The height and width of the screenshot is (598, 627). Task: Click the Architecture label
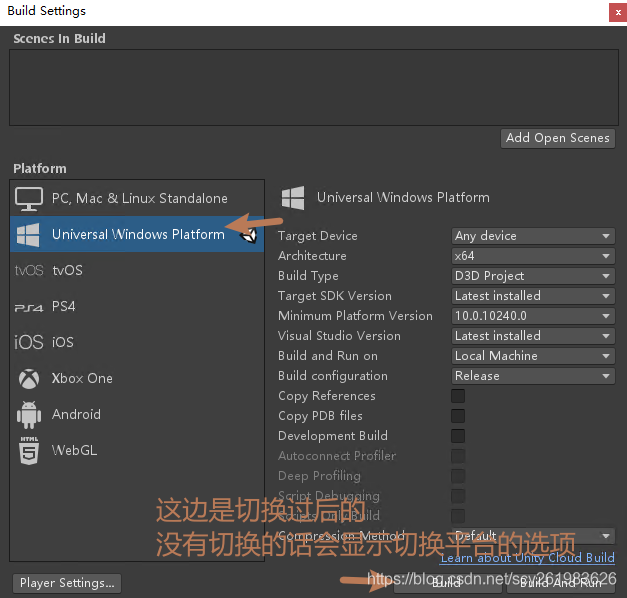(x=312, y=256)
